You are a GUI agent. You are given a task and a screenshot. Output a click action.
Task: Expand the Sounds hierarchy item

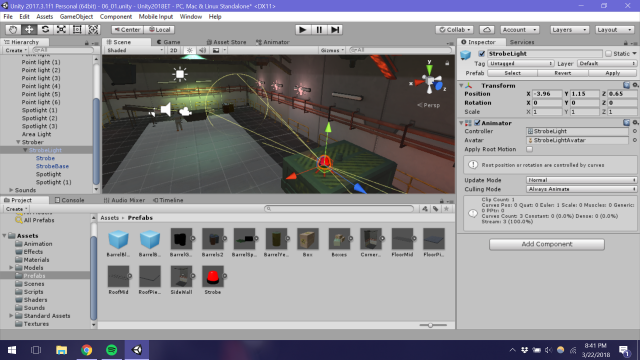pyautogui.click(x=11, y=190)
